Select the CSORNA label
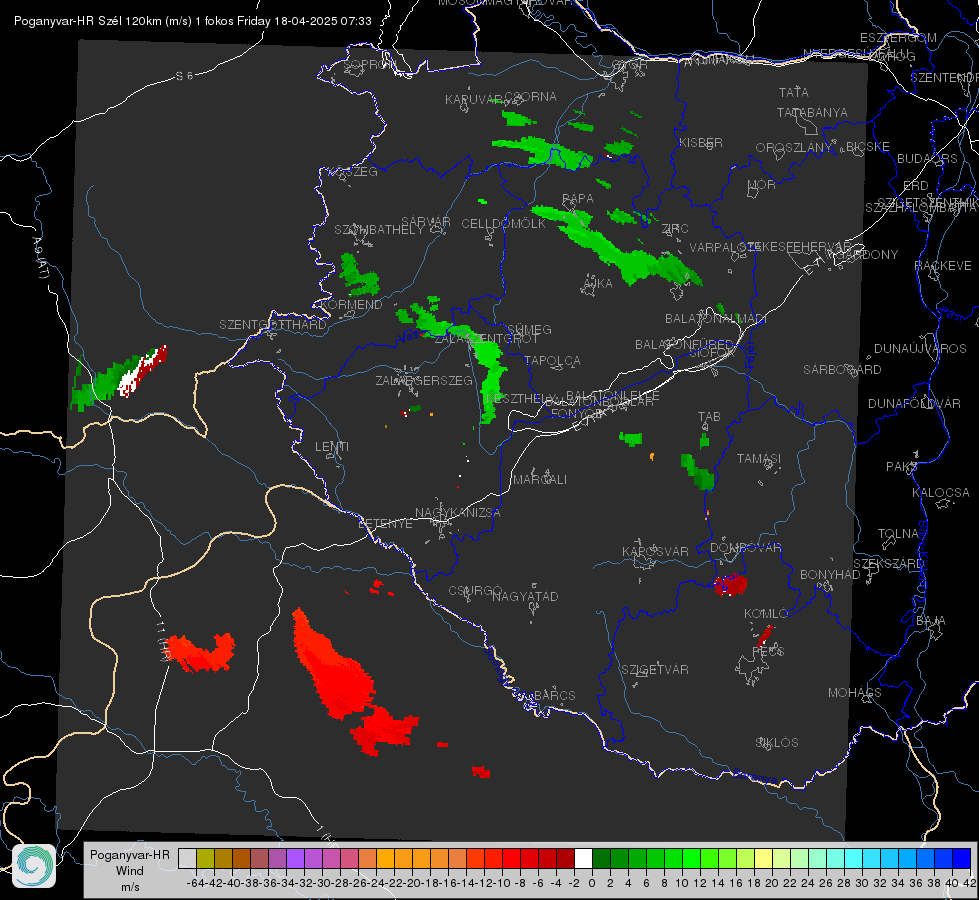Viewport: 979px width, 900px height. click(x=531, y=97)
